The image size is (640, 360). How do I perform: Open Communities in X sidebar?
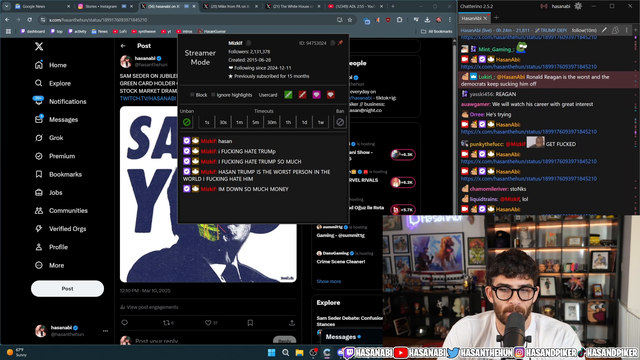tap(61, 211)
